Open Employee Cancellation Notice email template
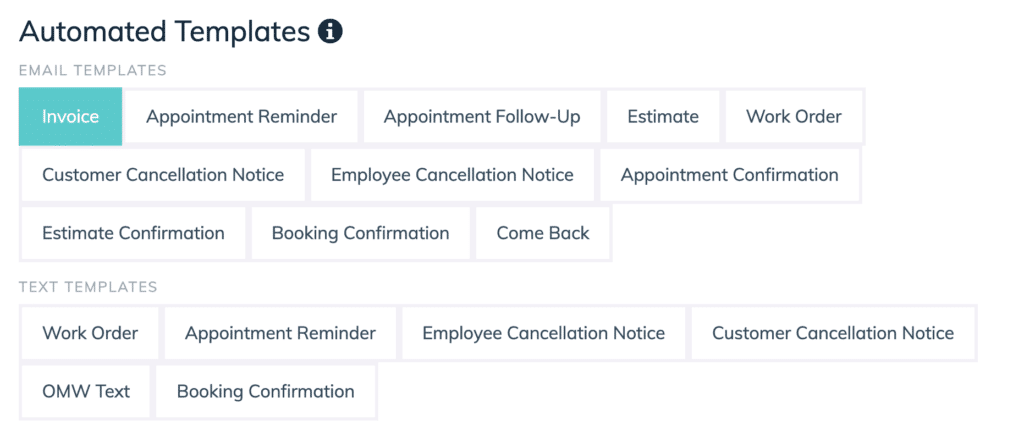Viewport: 1024px width, 442px height. pyautogui.click(x=453, y=175)
